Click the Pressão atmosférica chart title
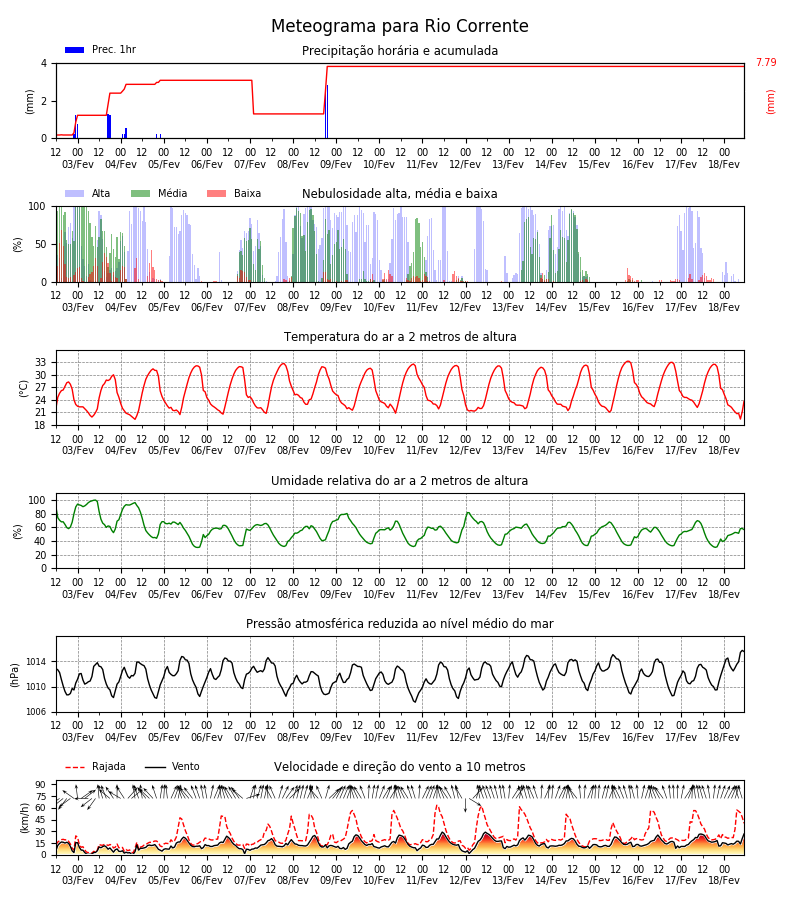 400,623
